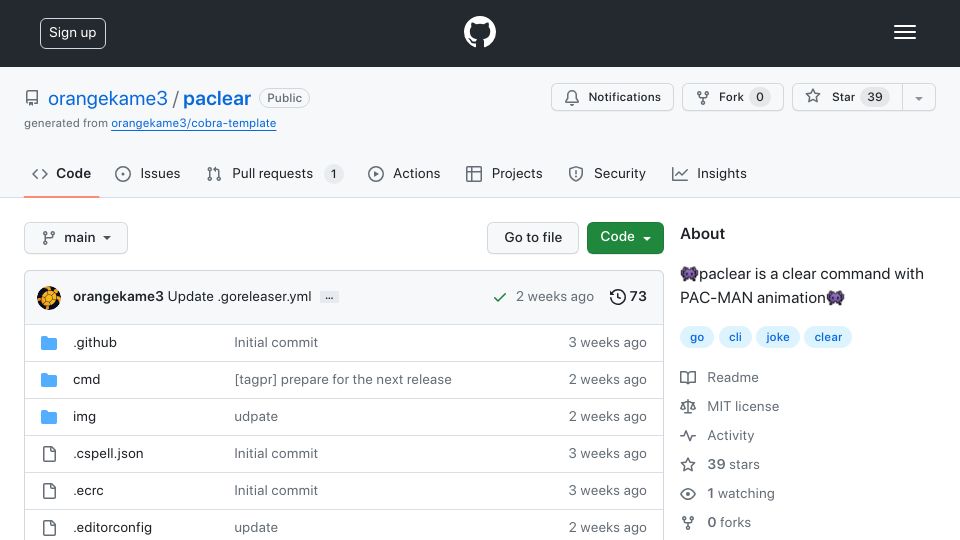Open the tagpr prepare for next release commit
960x540 pixels.
[343, 380]
